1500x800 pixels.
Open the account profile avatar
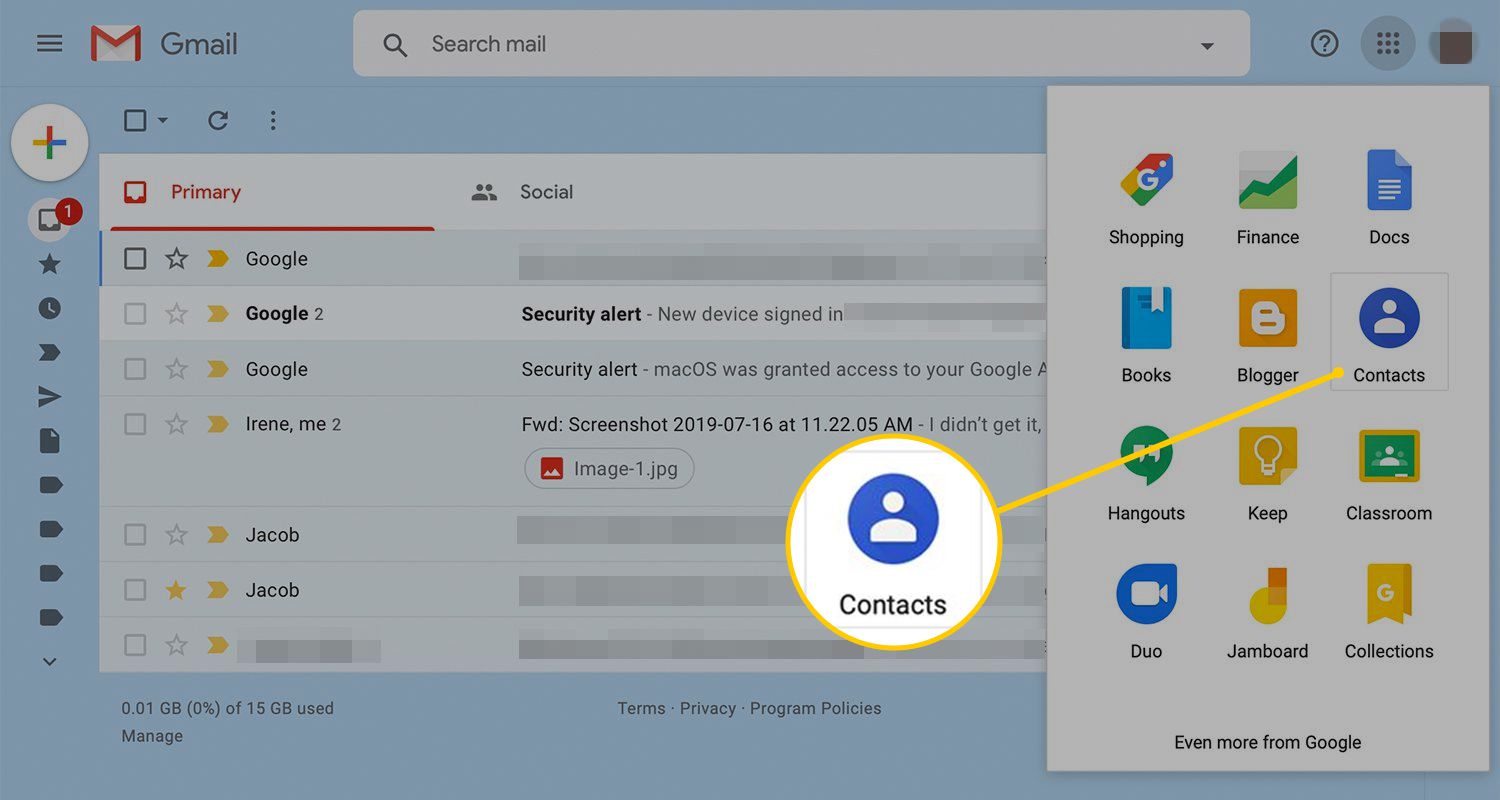[1454, 45]
